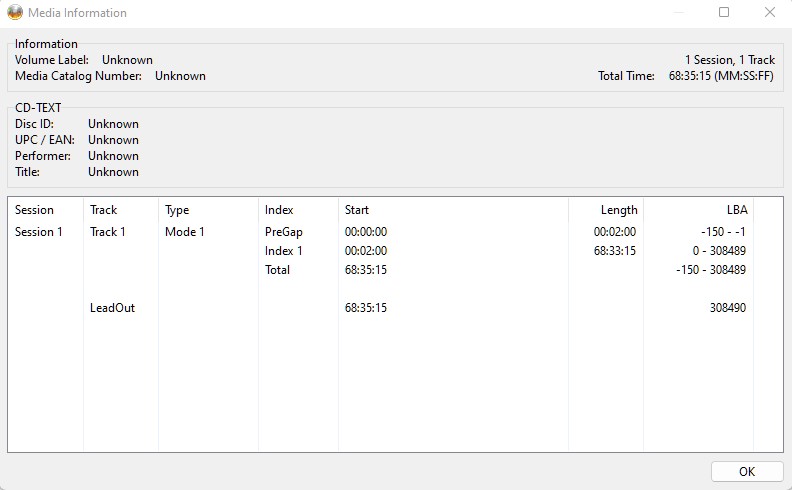Click the Total Time value 68:35:15

pos(690,76)
